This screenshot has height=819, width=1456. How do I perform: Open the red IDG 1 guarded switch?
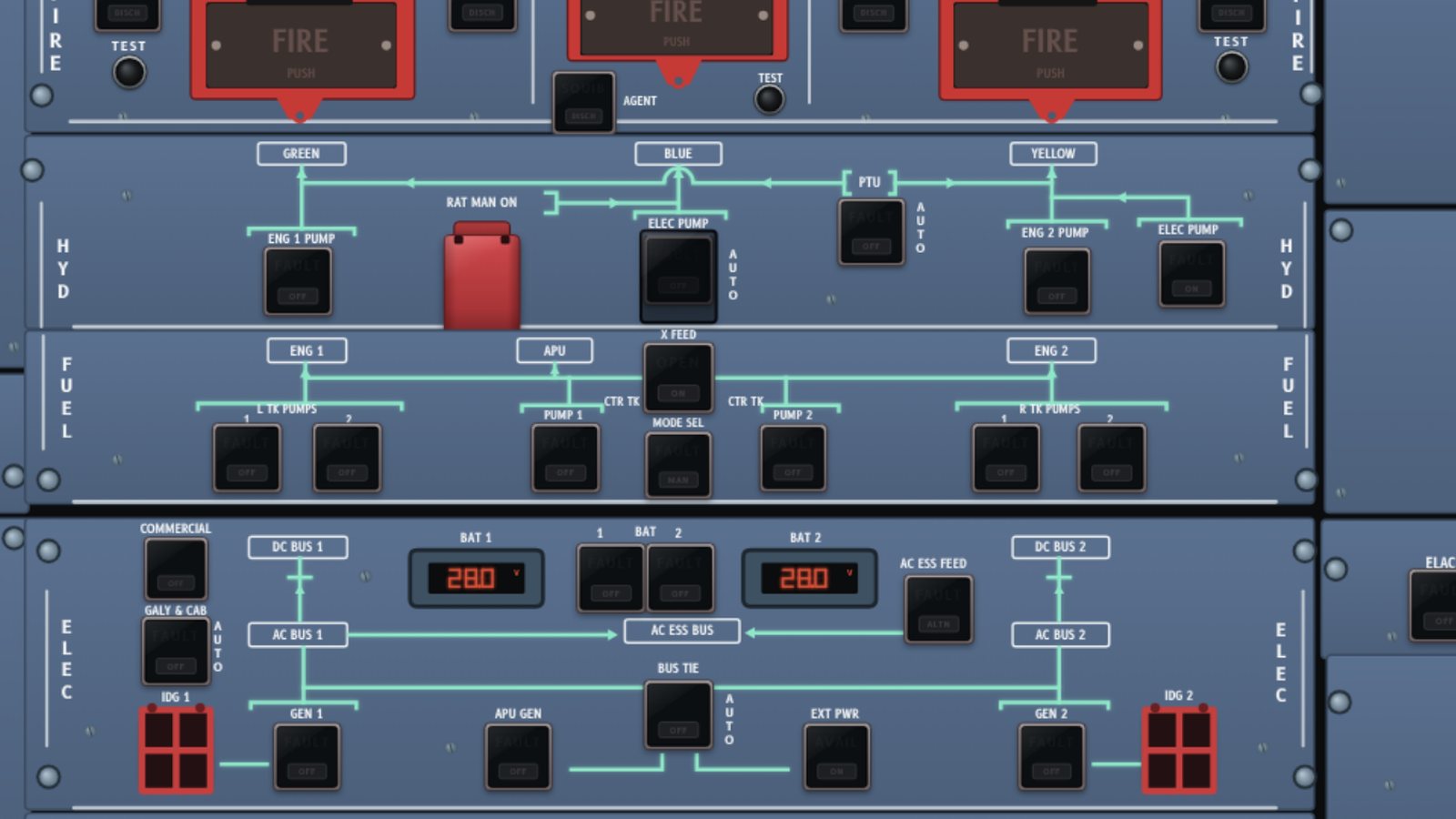[176, 749]
